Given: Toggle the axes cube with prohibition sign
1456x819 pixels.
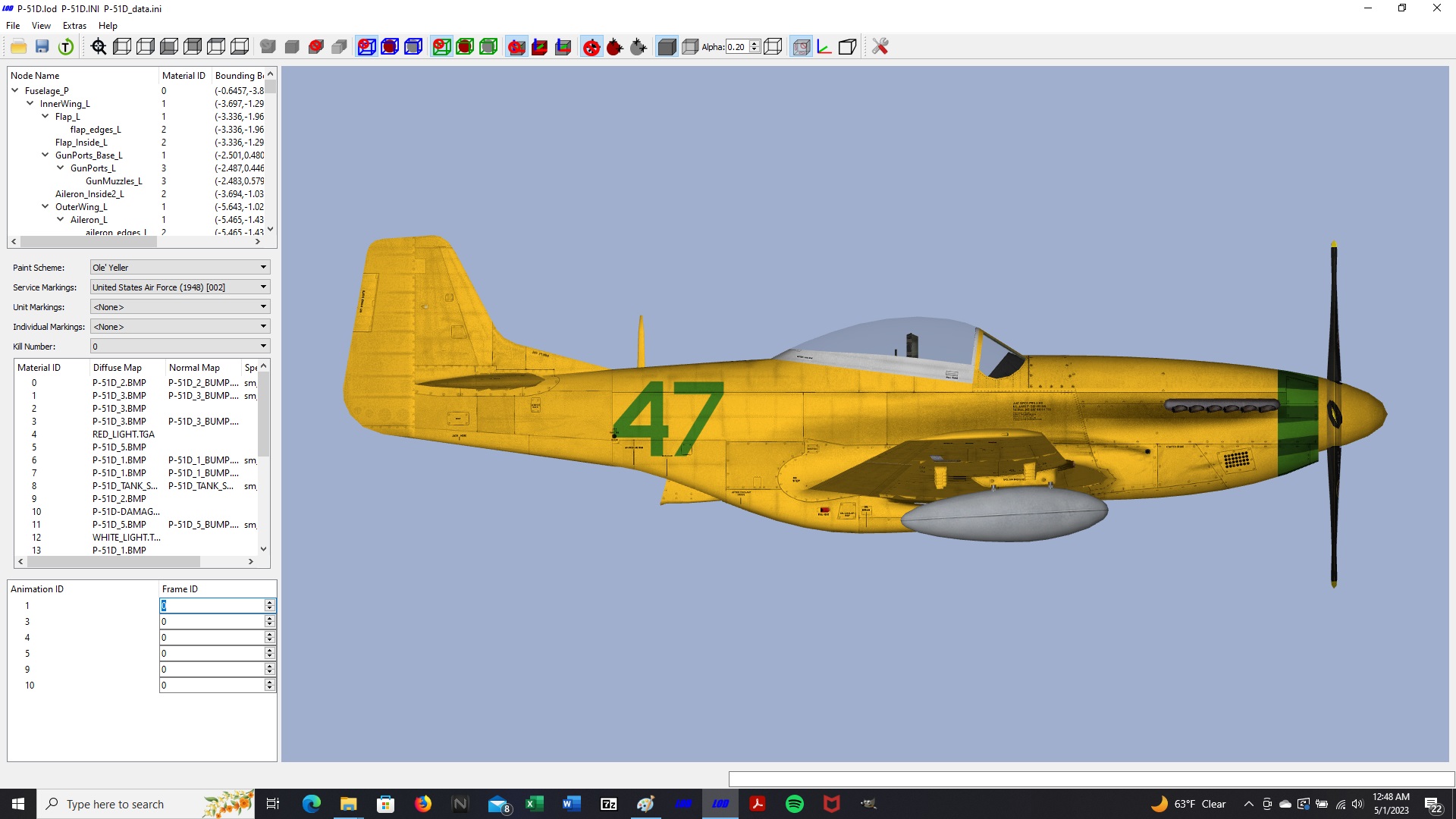Looking at the screenshot, I should click(516, 47).
